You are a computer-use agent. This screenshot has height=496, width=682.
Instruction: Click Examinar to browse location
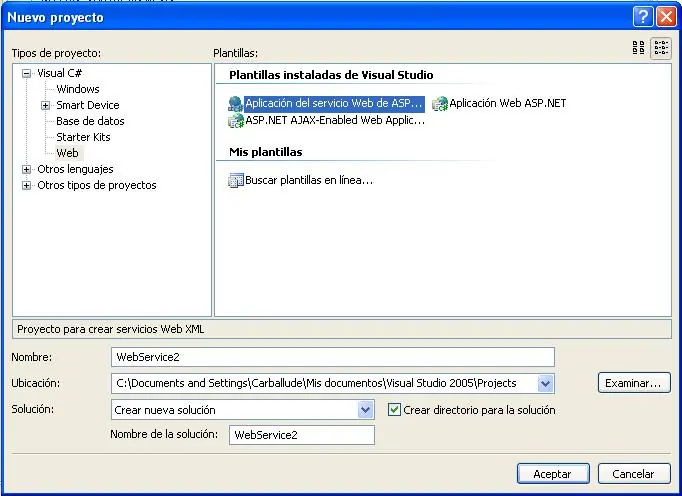click(634, 383)
